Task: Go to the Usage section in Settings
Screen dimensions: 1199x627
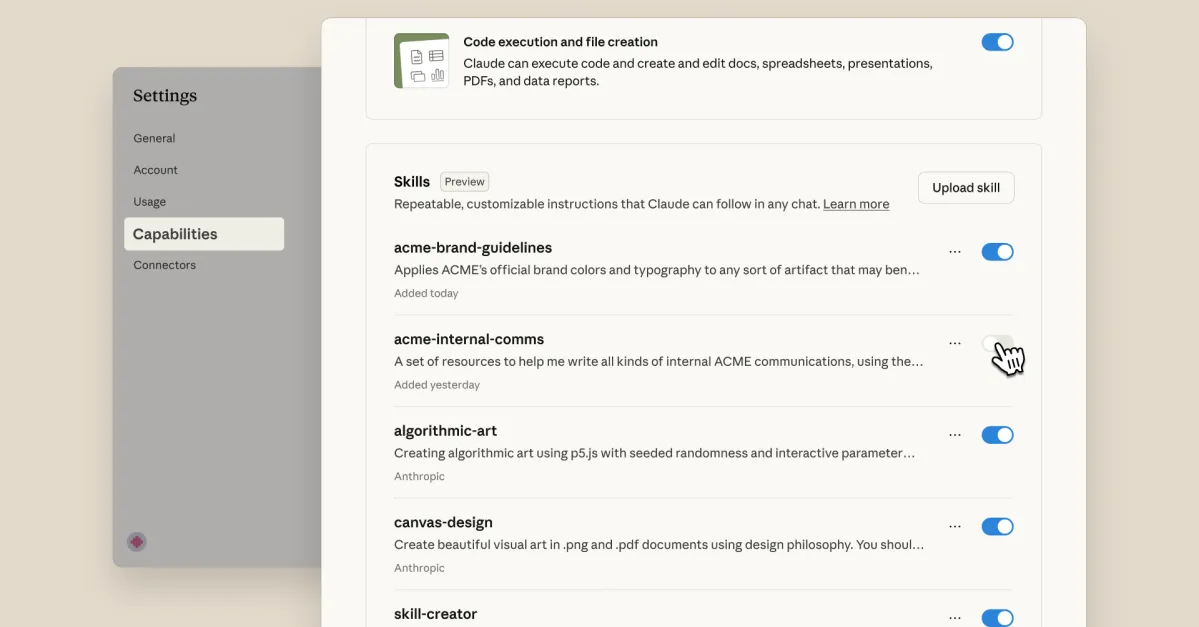Action: click(149, 201)
